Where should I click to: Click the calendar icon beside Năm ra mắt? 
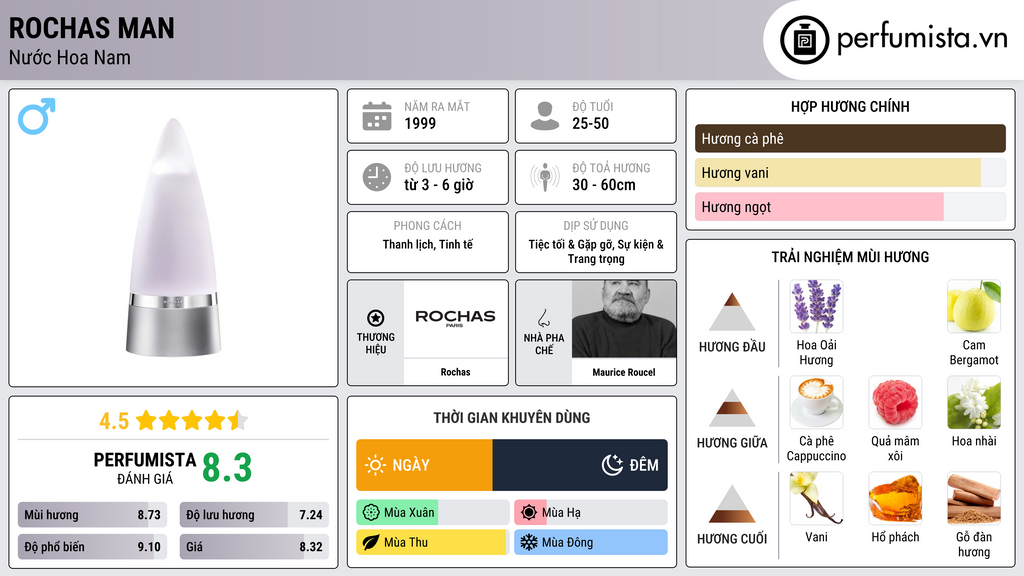pyautogui.click(x=377, y=116)
